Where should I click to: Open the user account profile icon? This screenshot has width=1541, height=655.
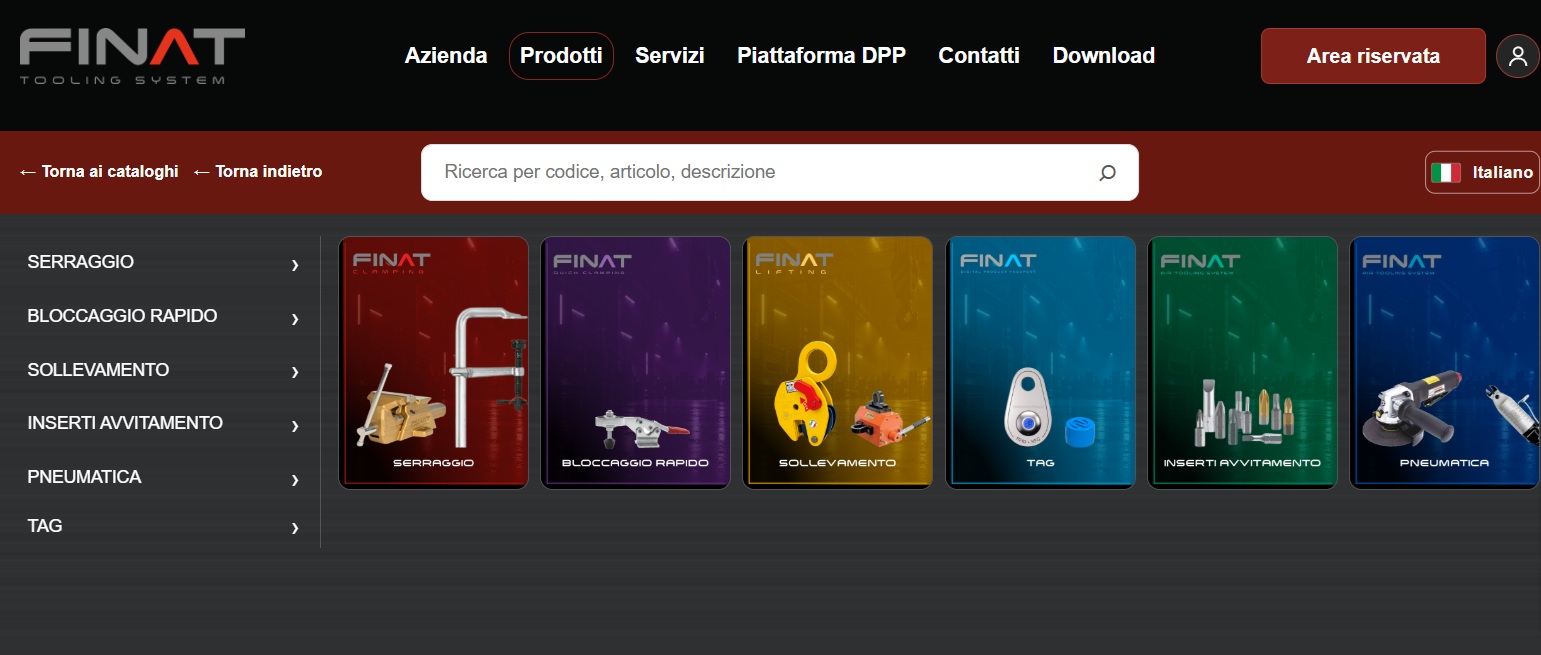pyautogui.click(x=1517, y=56)
